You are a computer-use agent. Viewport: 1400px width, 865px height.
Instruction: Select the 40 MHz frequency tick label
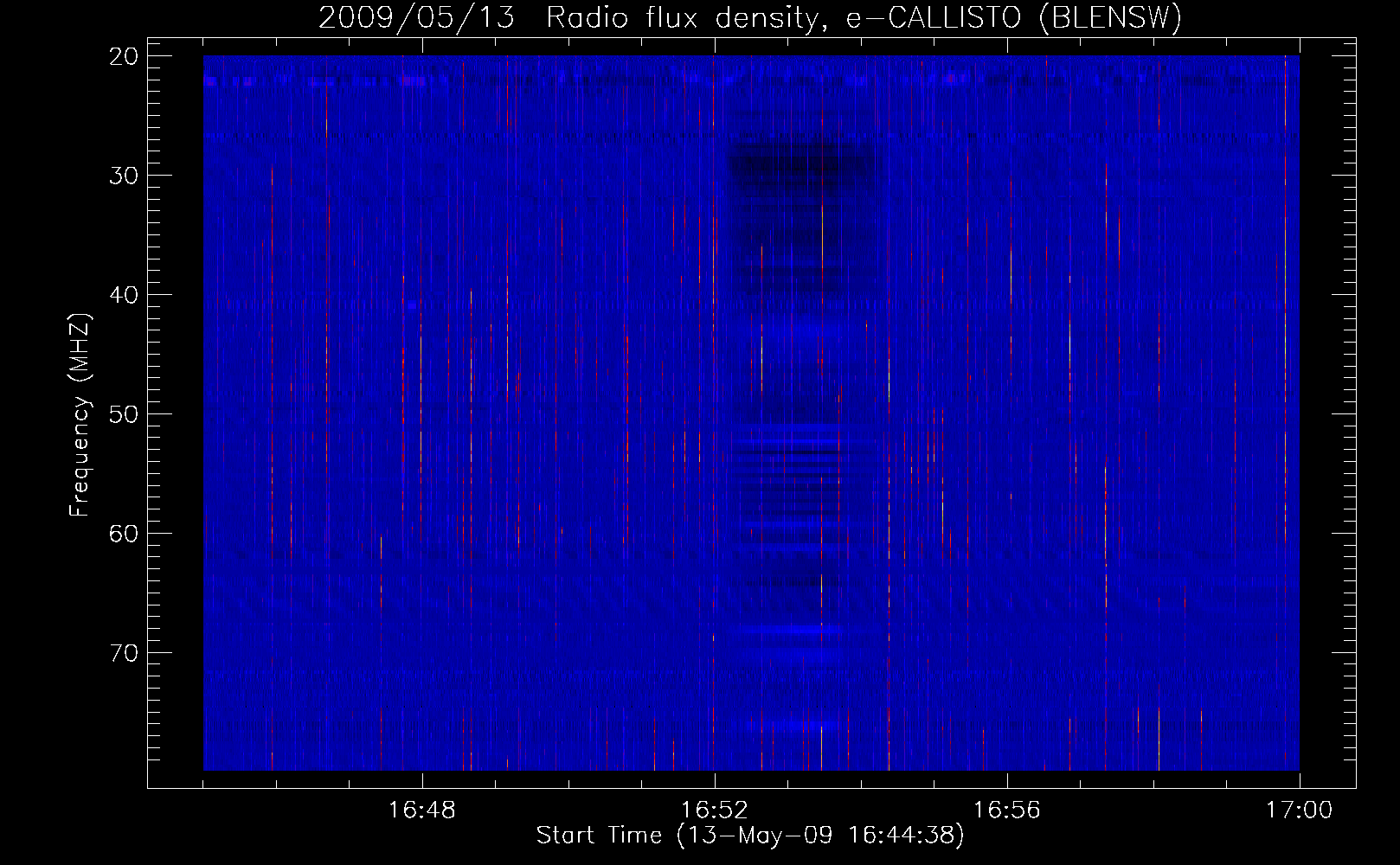[125, 295]
